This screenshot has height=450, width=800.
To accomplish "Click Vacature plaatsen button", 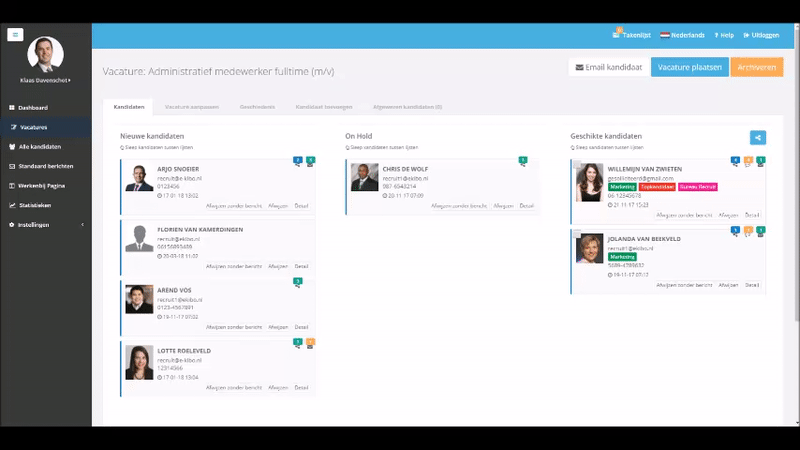I will tap(689, 67).
